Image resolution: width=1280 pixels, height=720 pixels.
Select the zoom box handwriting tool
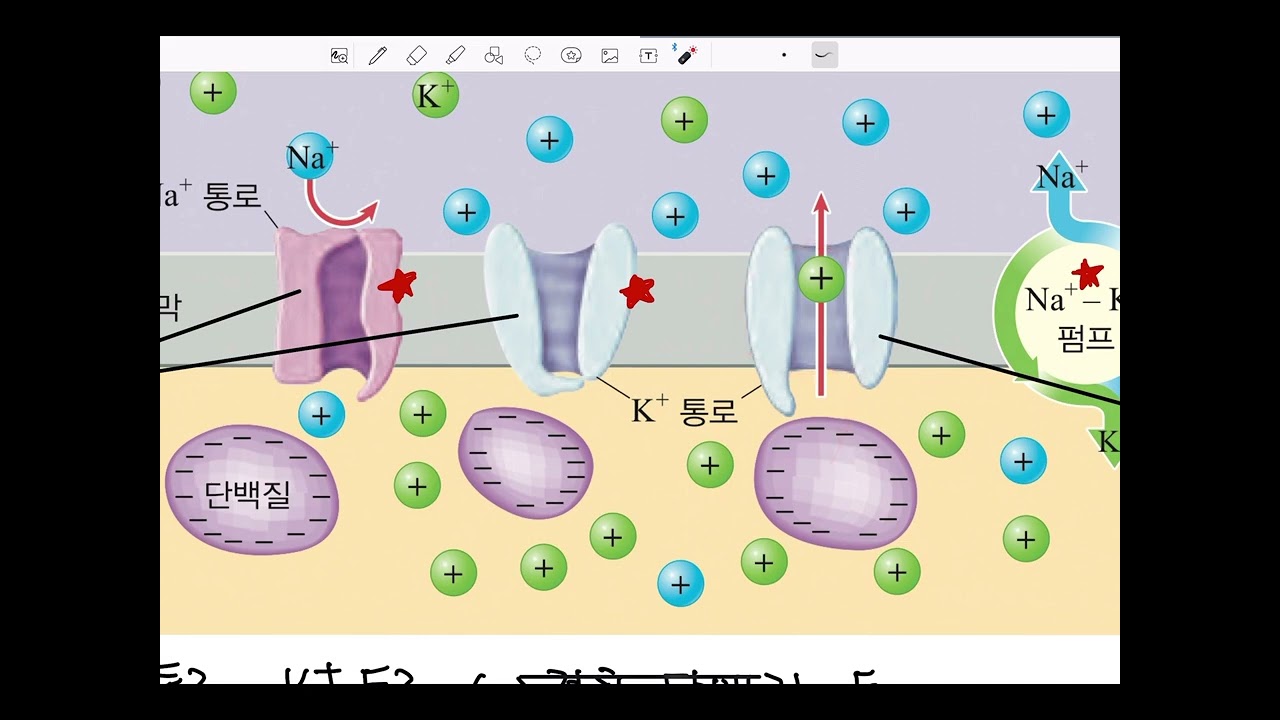(339, 56)
